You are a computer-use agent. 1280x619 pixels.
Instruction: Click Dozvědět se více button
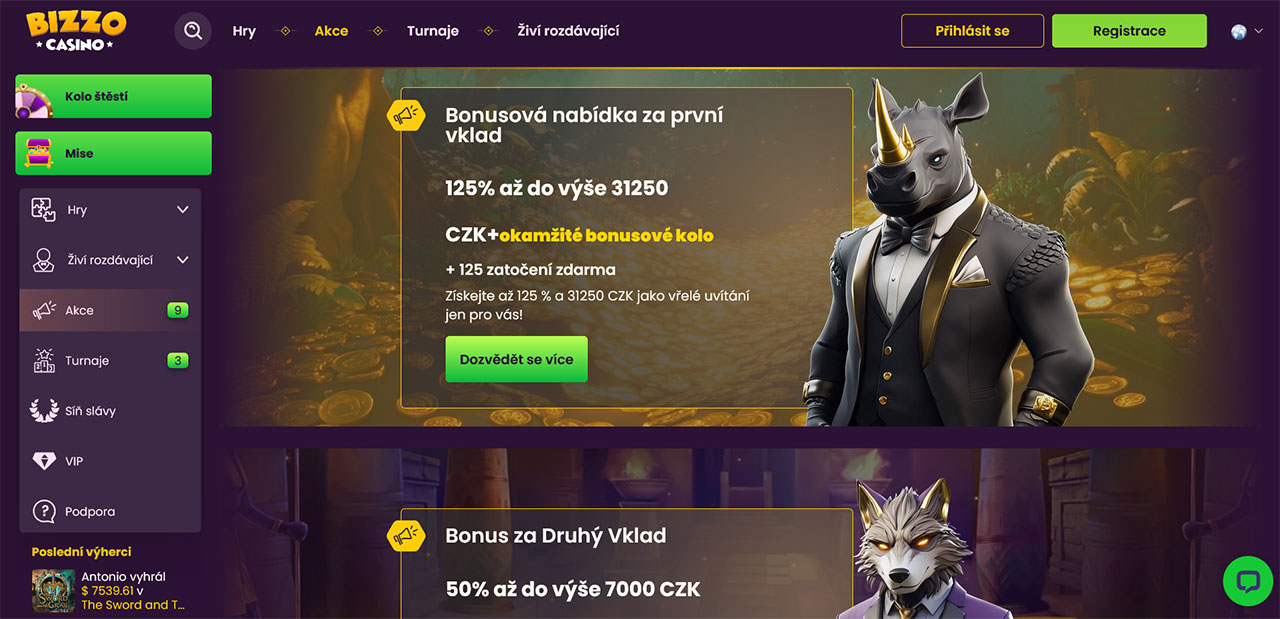(516, 359)
